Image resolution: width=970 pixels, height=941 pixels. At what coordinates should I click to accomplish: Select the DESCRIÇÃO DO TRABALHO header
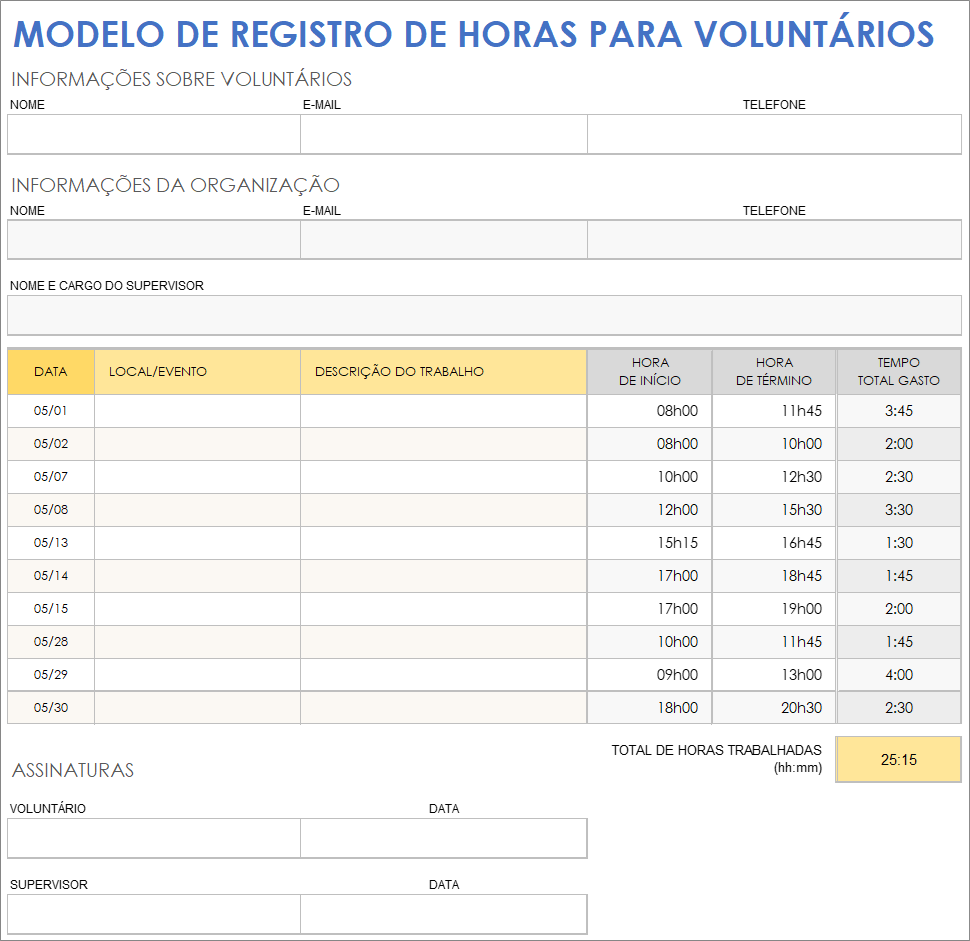(443, 371)
